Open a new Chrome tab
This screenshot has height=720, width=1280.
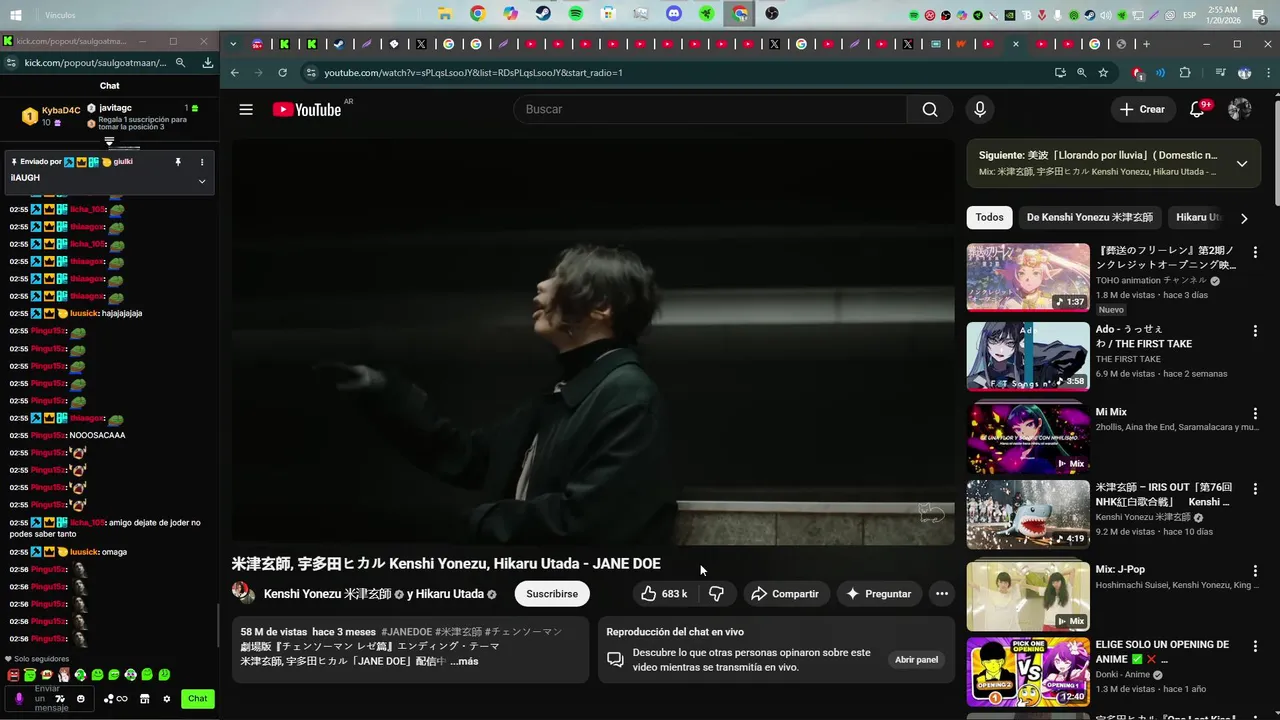[x=1146, y=44]
